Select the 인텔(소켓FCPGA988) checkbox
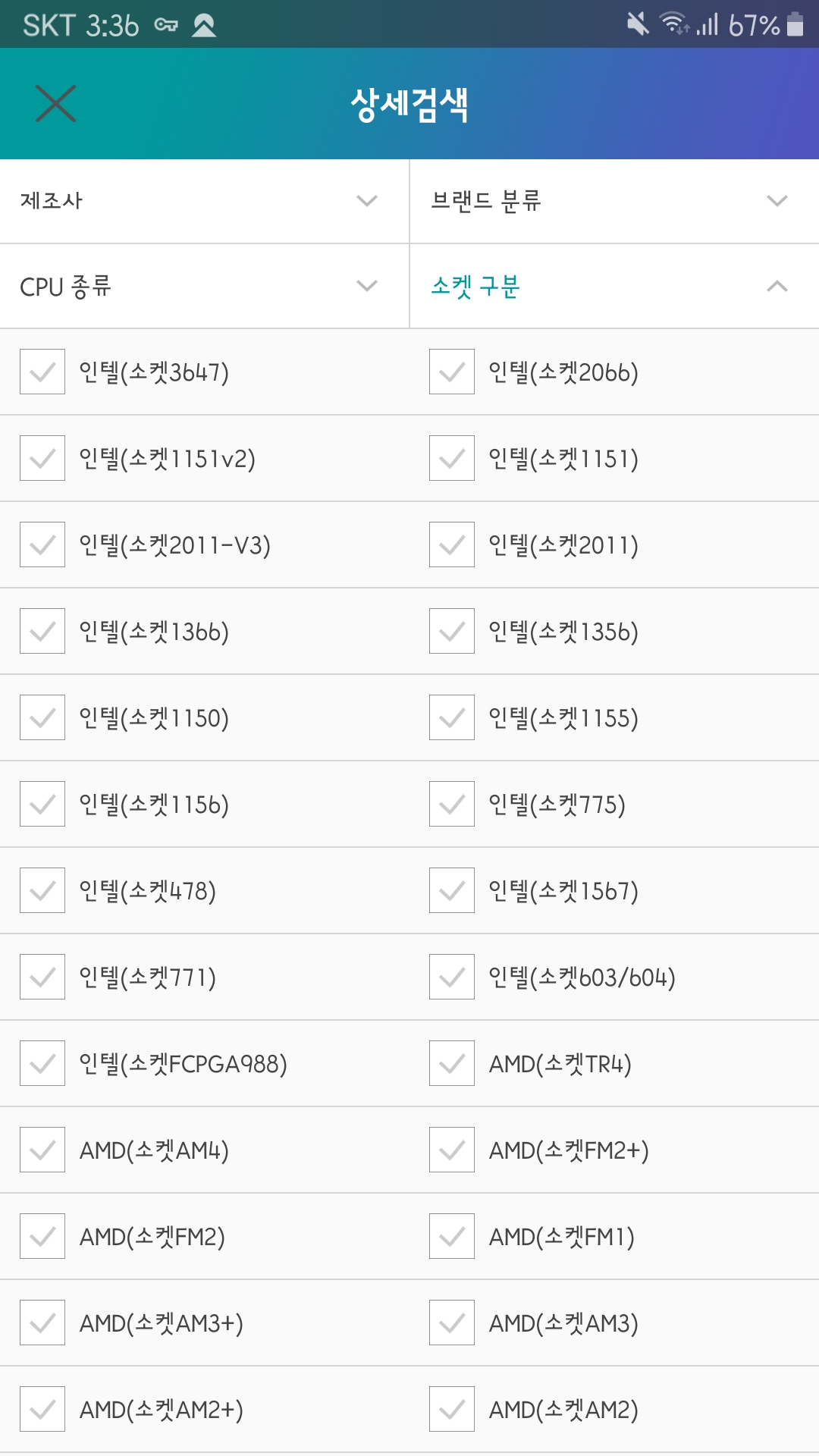This screenshot has height=1456, width=819. (x=42, y=1063)
